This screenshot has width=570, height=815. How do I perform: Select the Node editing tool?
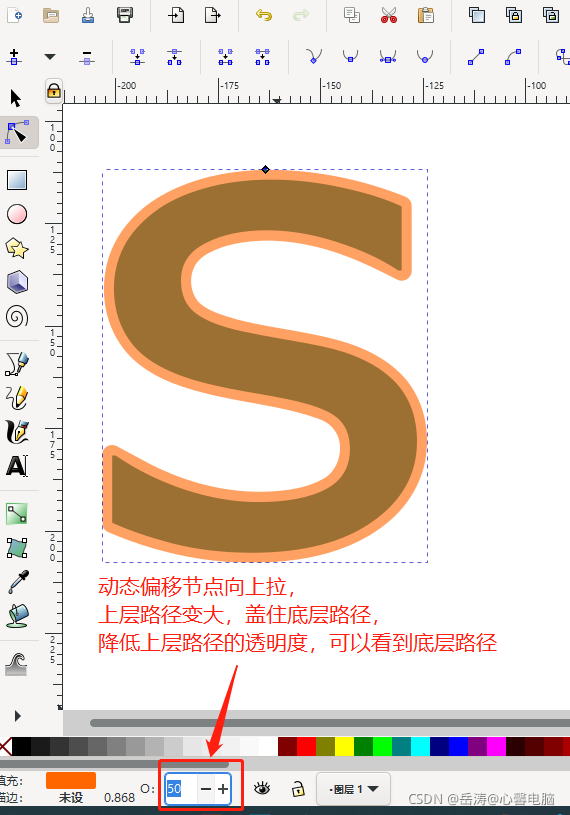click(x=18, y=132)
